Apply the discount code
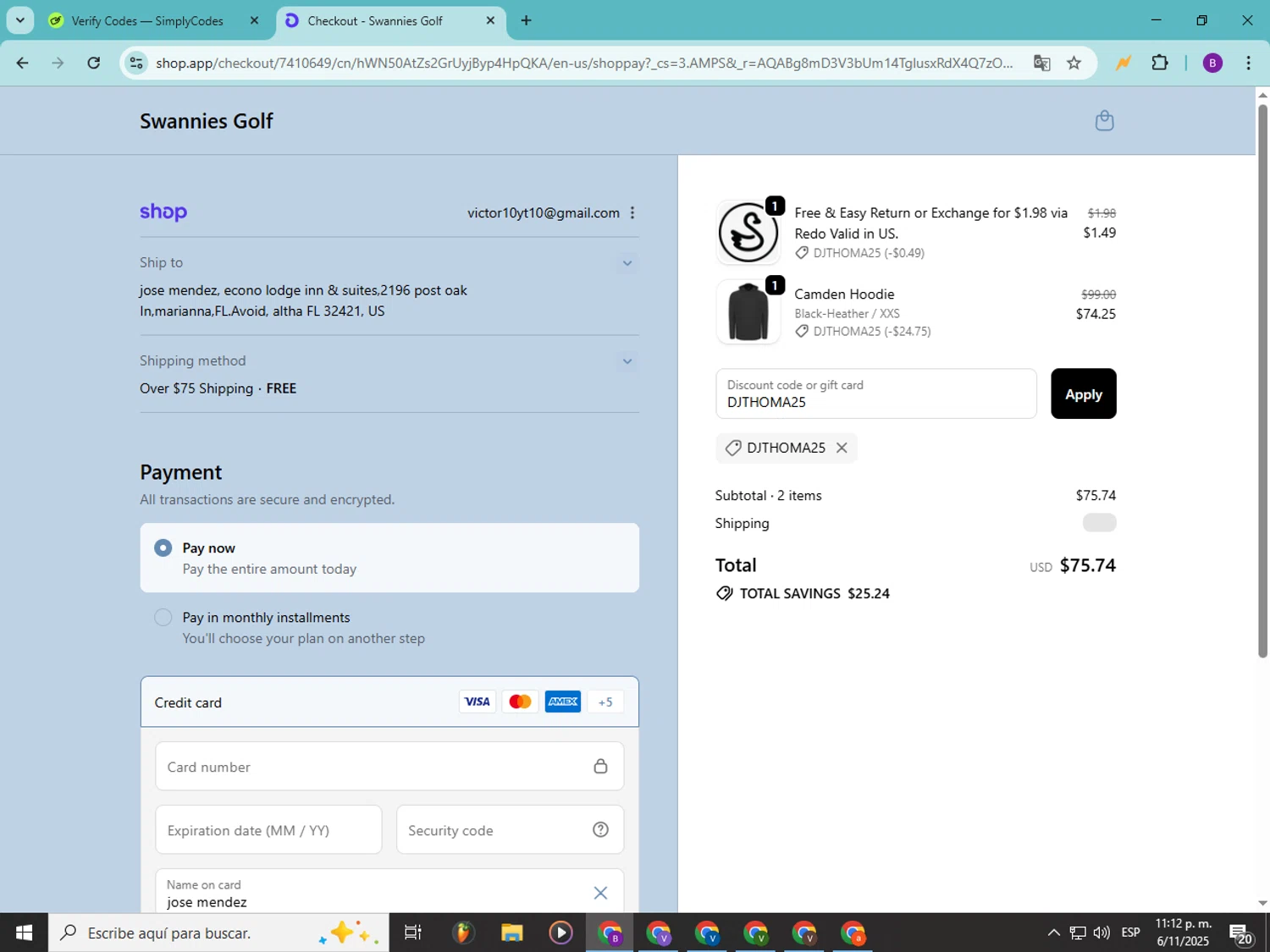Viewport: 1270px width, 952px height. pyautogui.click(x=1083, y=393)
